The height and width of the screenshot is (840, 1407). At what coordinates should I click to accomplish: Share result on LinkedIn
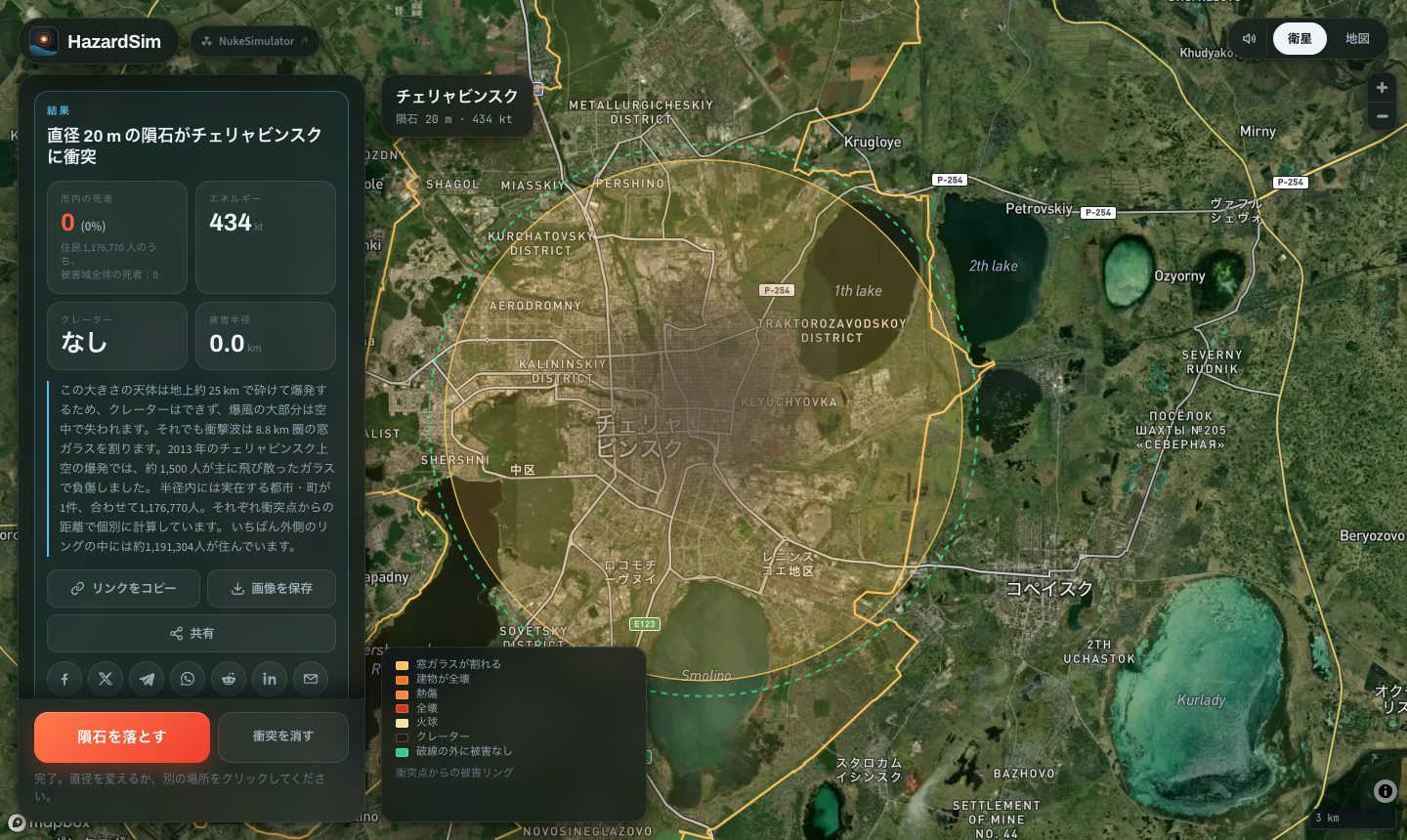pyautogui.click(x=270, y=679)
